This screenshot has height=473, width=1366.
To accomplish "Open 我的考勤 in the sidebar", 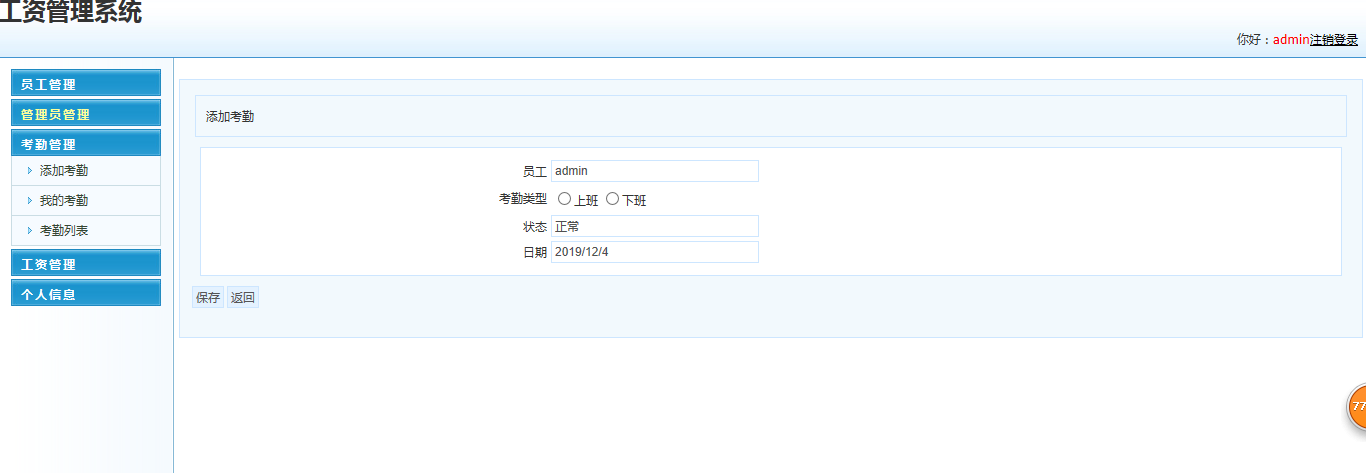I will pos(64,201).
